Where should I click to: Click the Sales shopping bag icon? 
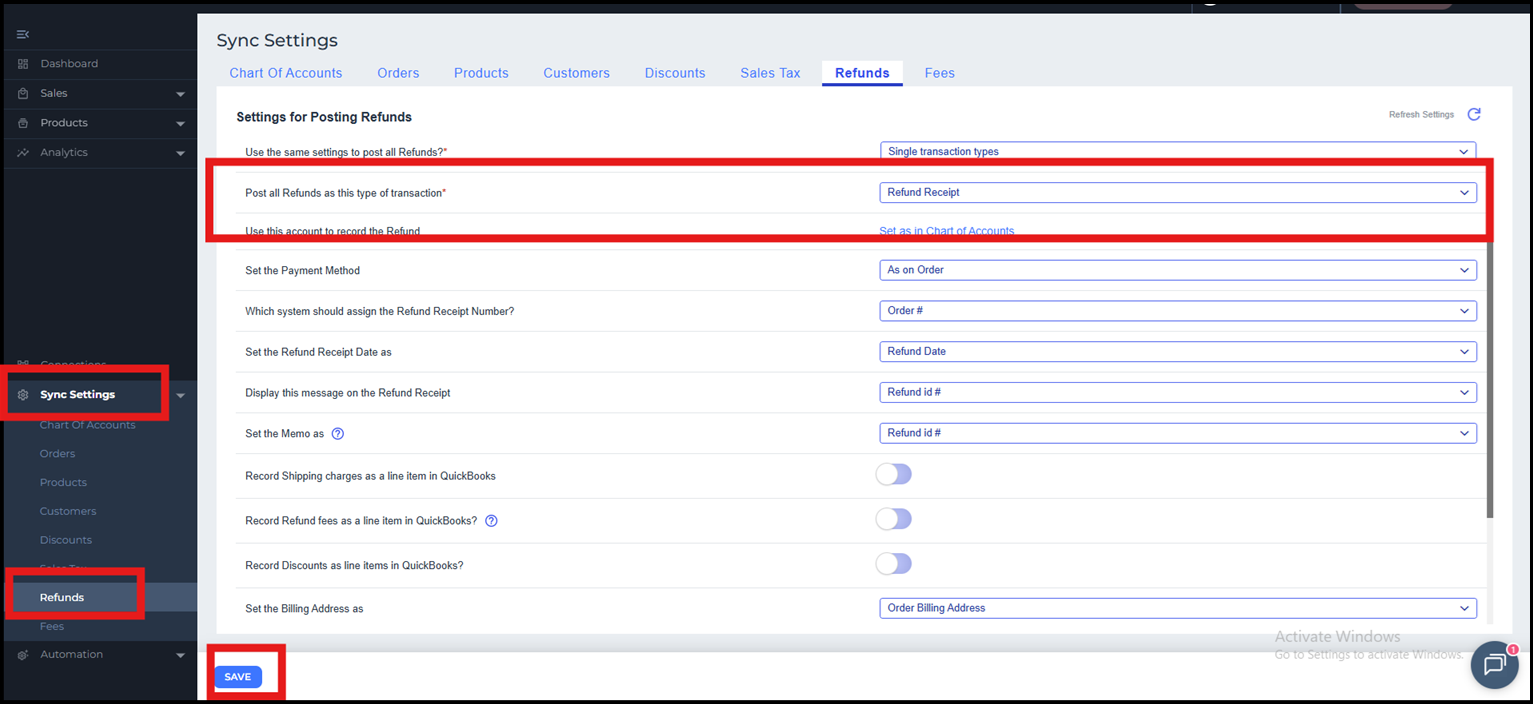23,93
